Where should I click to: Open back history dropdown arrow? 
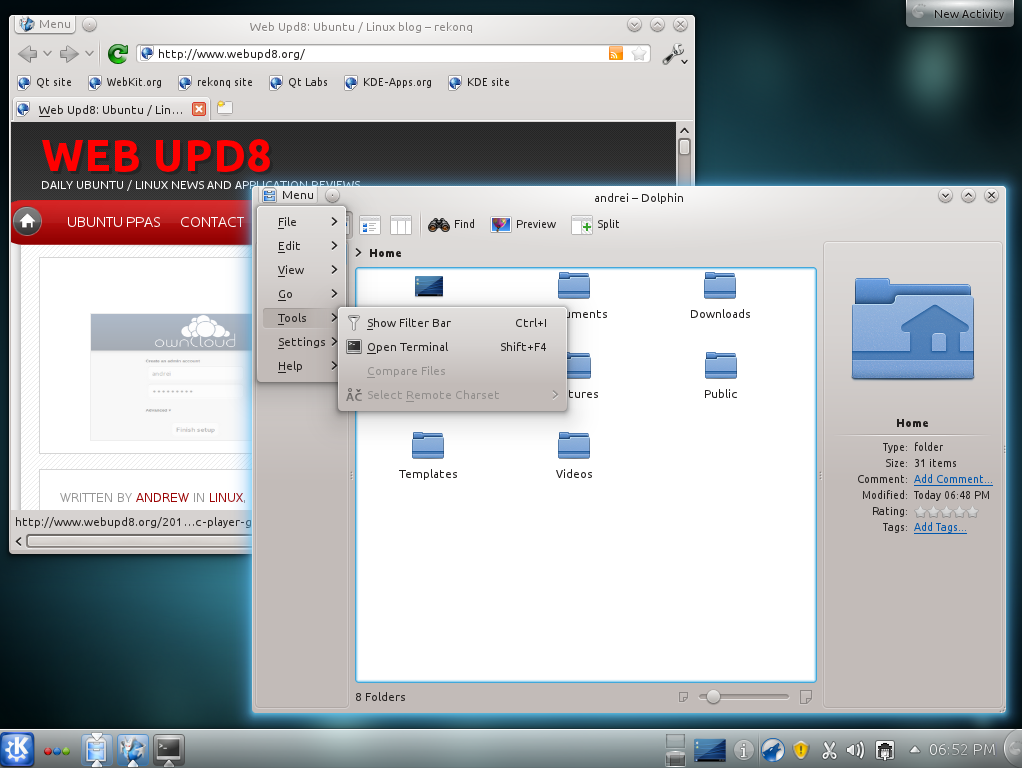coord(47,53)
